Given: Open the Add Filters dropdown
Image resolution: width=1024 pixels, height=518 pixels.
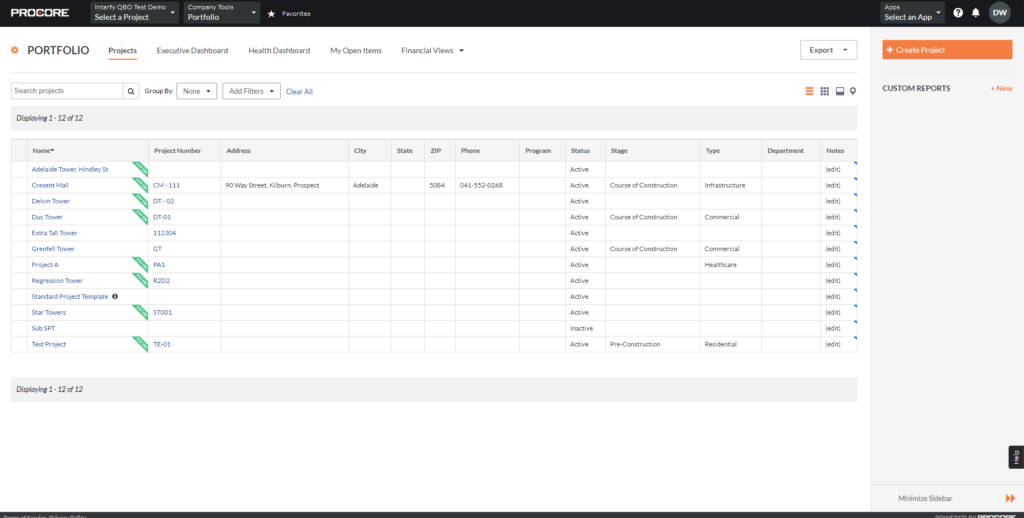Looking at the screenshot, I should (251, 91).
